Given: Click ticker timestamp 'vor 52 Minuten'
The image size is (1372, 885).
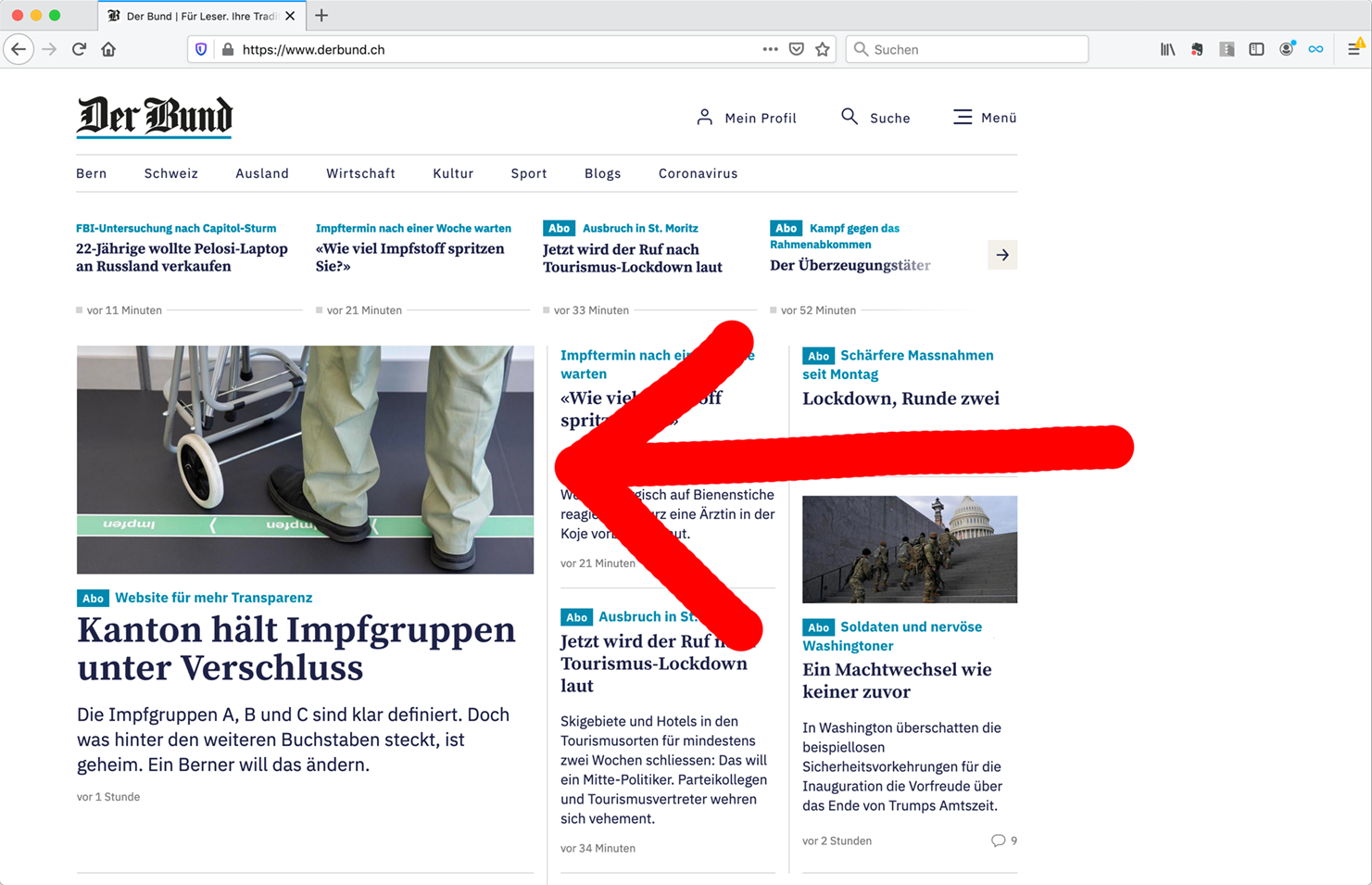Looking at the screenshot, I should (x=818, y=310).
